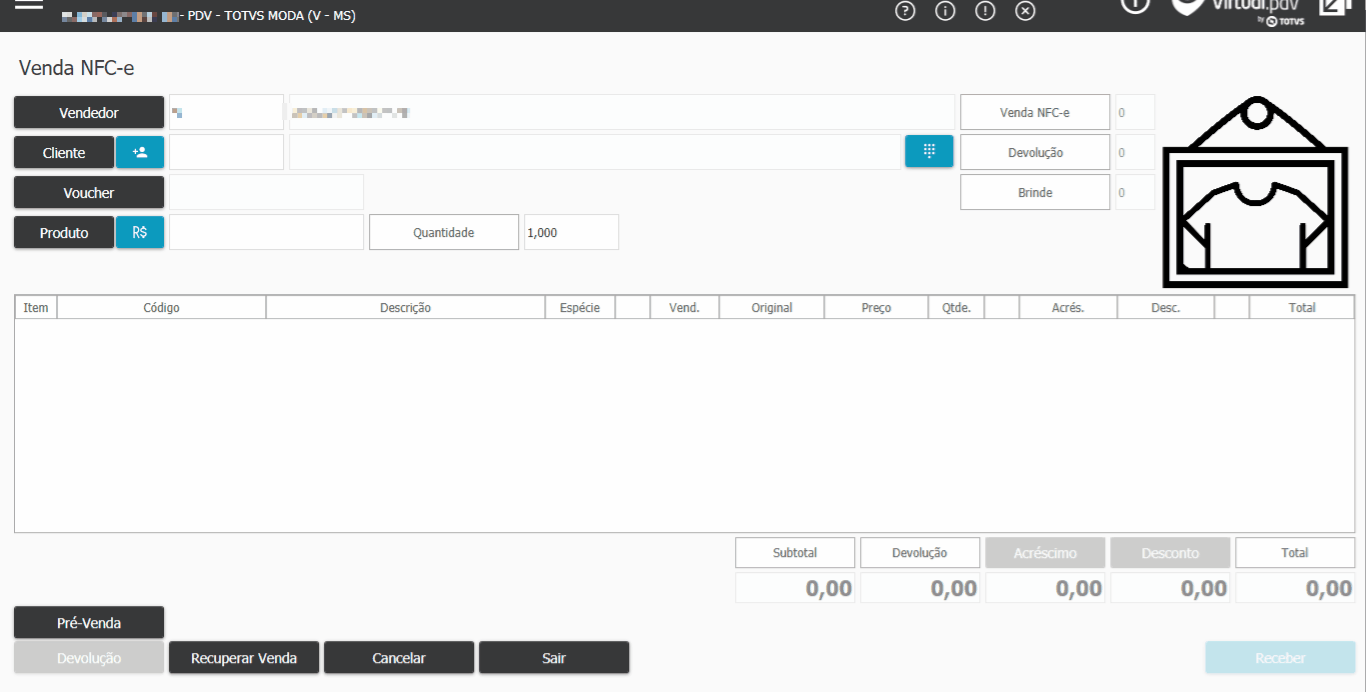Click the Sair button
The image size is (1366, 692).
554,658
